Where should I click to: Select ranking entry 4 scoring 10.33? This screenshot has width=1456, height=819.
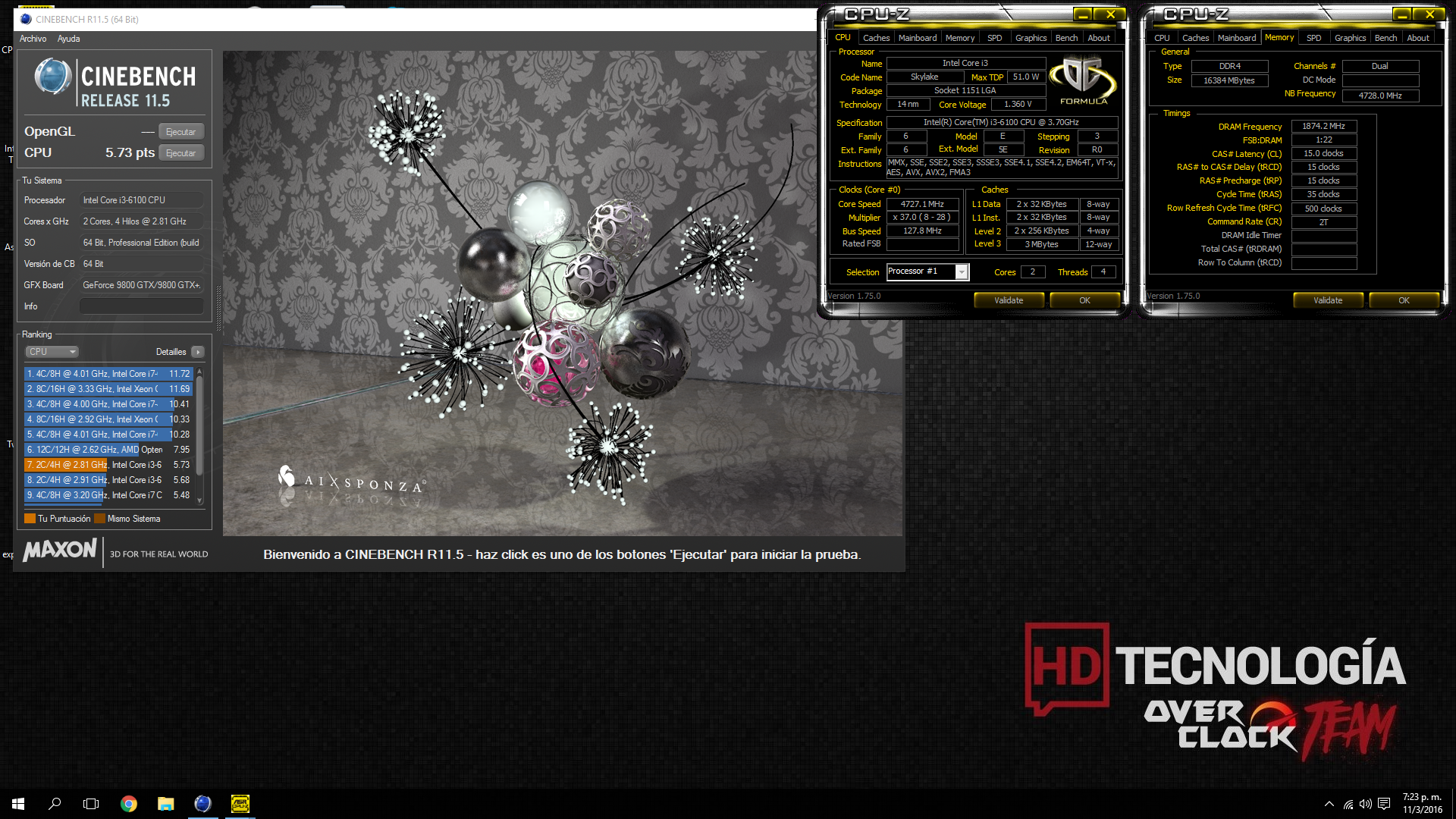(108, 419)
